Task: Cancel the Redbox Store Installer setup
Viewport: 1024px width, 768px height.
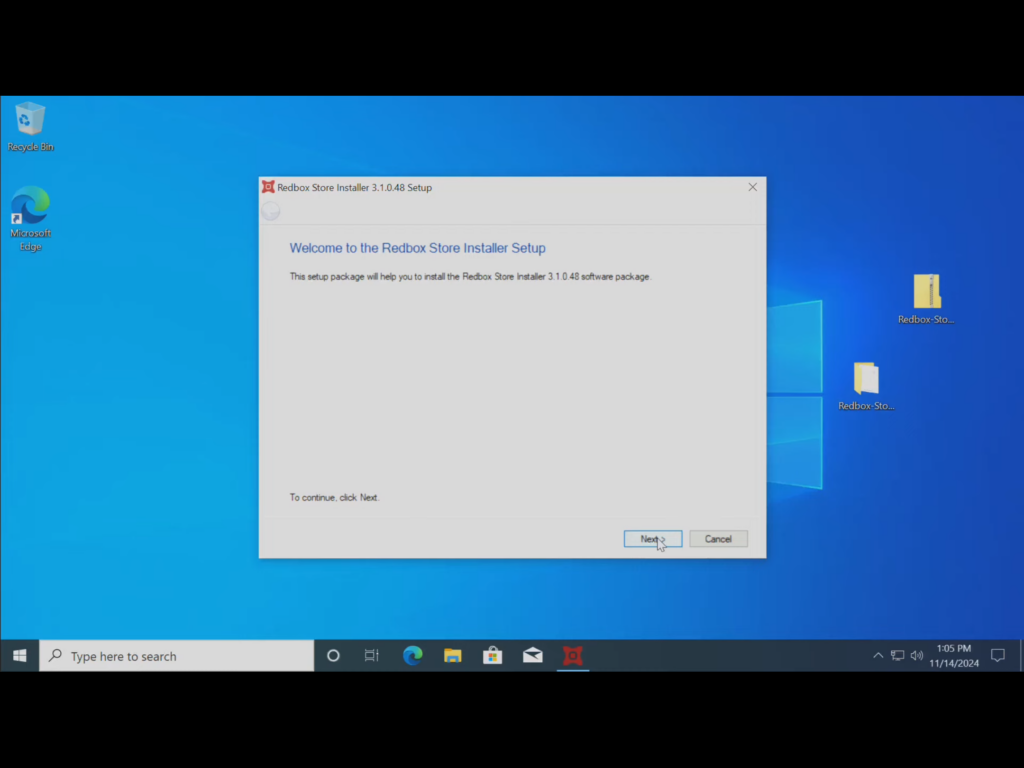Action: pyautogui.click(x=718, y=539)
